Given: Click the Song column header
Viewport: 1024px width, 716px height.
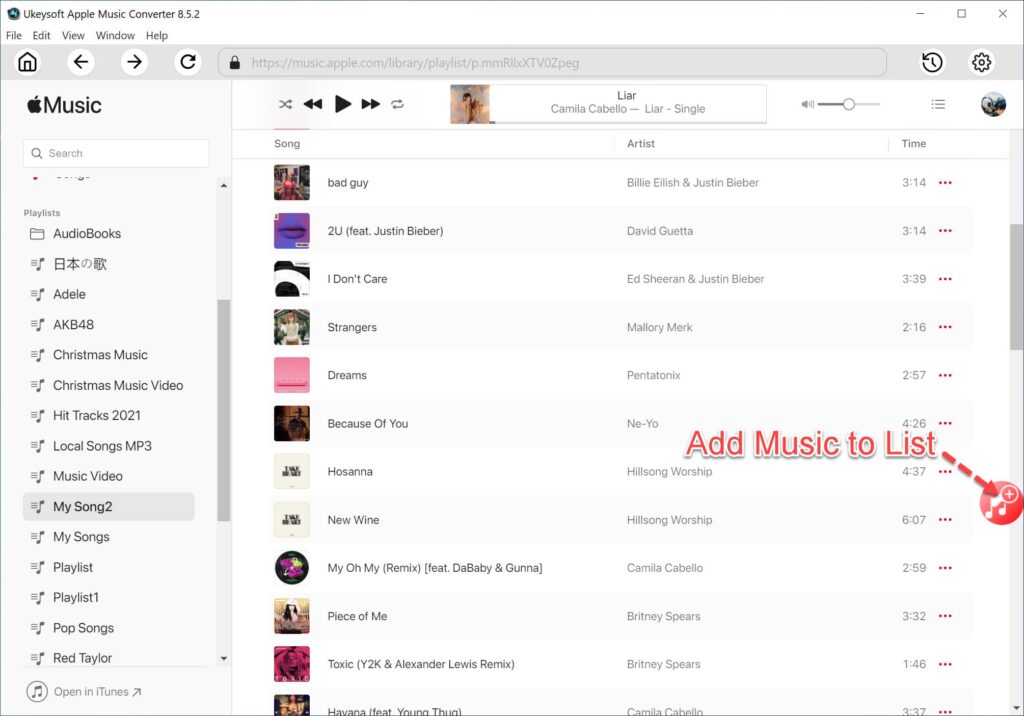Looking at the screenshot, I should (x=287, y=144).
